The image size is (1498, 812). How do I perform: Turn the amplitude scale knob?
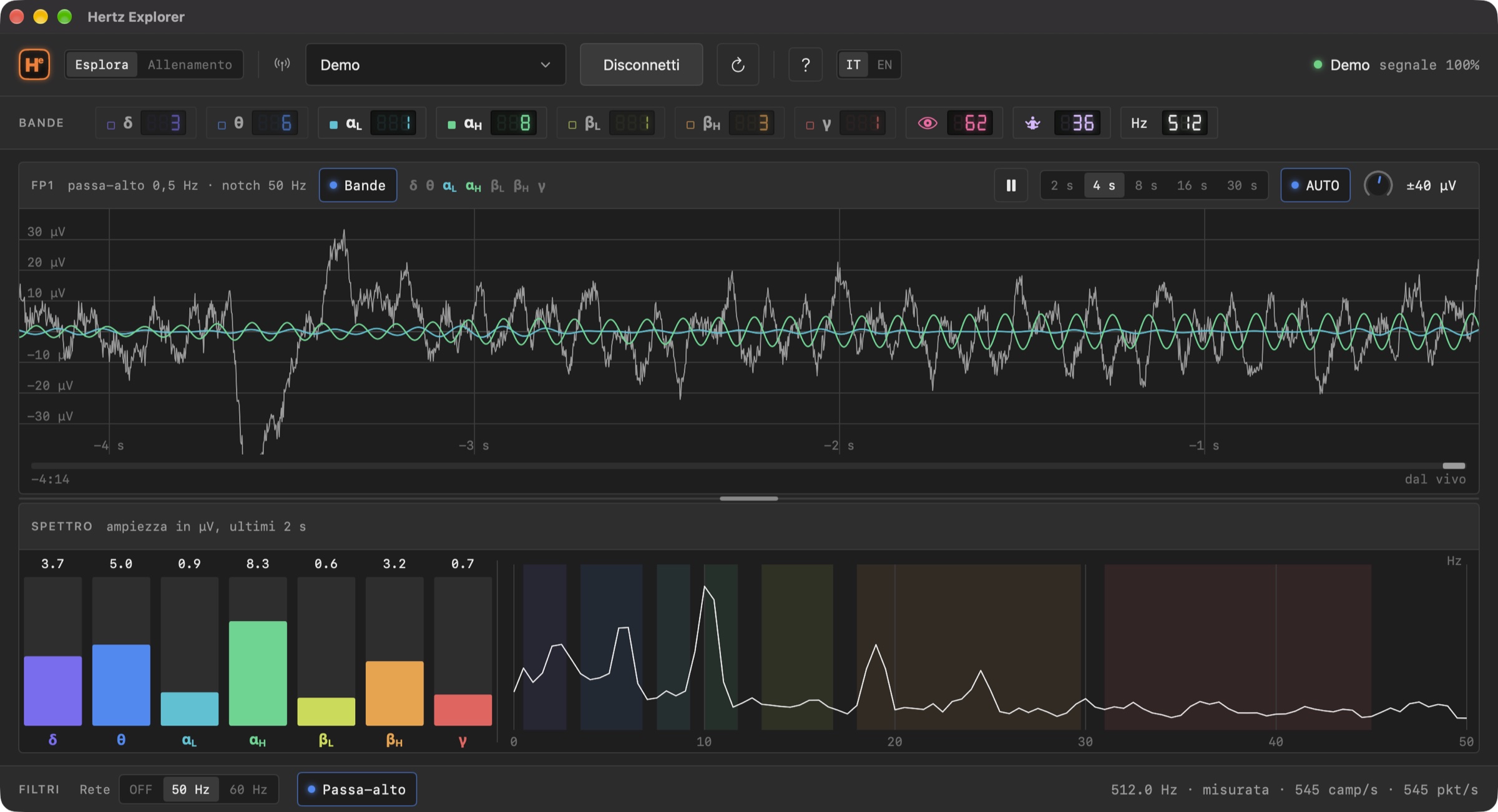click(x=1378, y=185)
